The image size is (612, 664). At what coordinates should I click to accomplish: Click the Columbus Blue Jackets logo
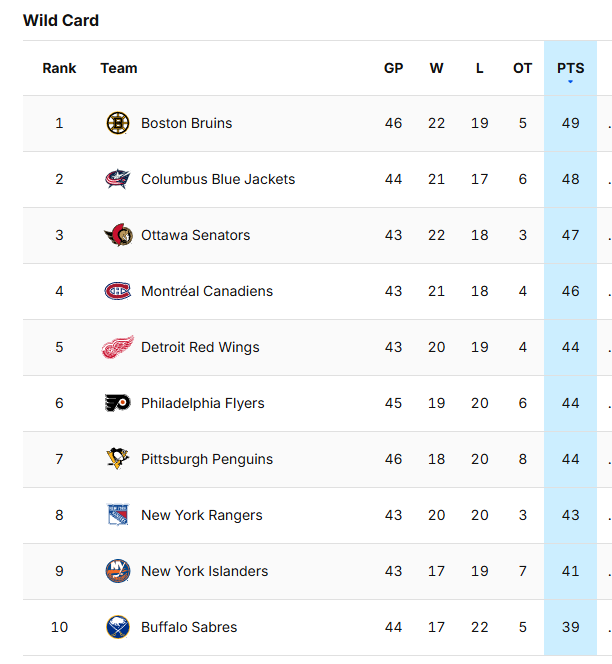tap(118, 179)
